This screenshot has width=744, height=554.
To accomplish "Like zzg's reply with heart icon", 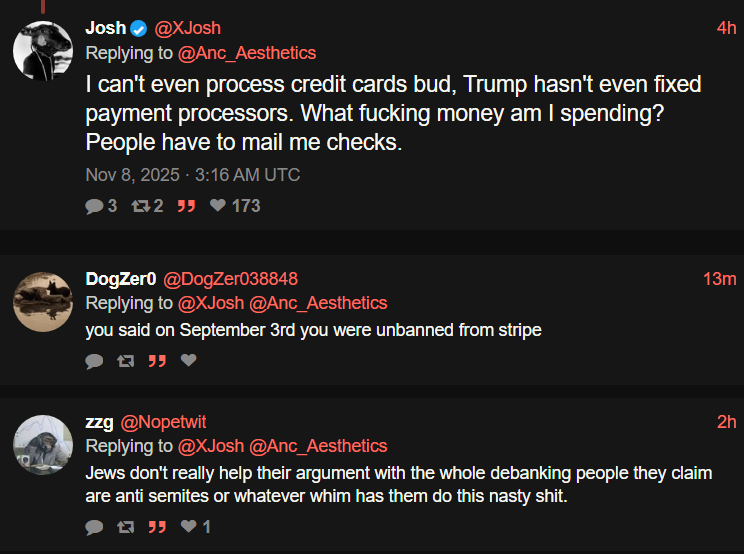I will [x=188, y=526].
